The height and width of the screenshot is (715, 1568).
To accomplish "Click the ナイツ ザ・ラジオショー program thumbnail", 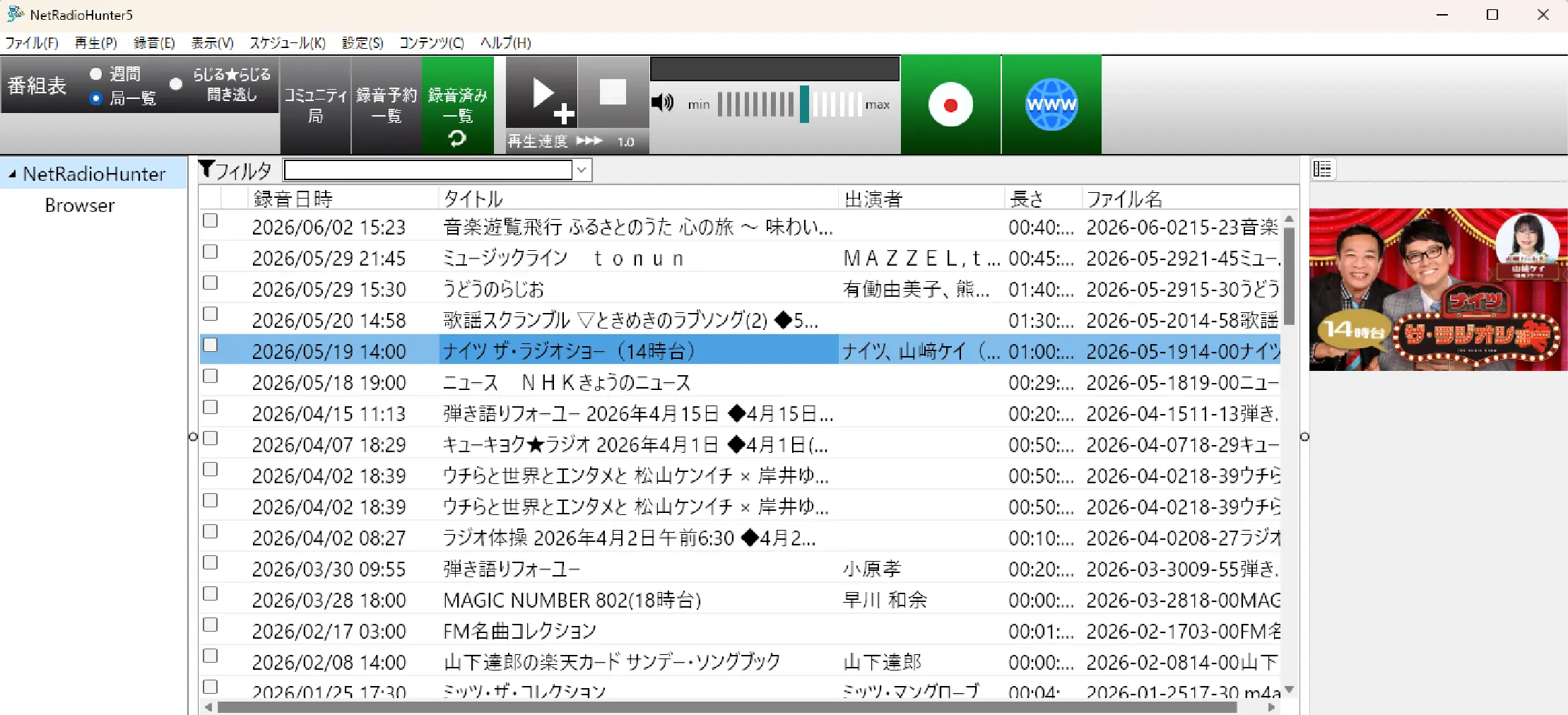I will (x=1438, y=290).
